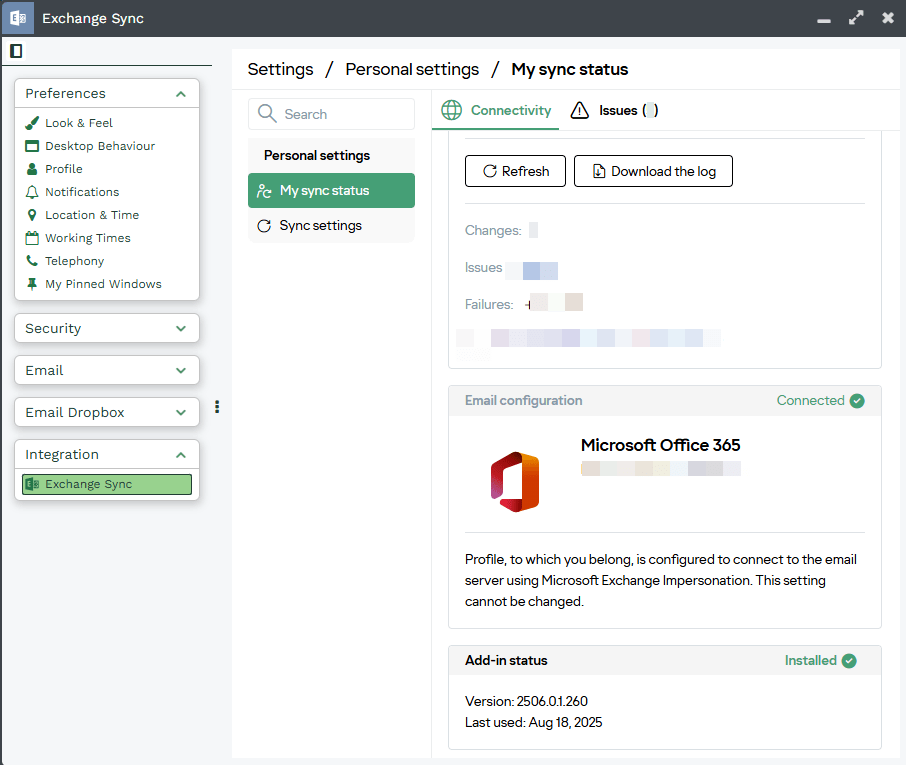
Task: Click the Issues warning triangle icon
Action: (x=580, y=110)
